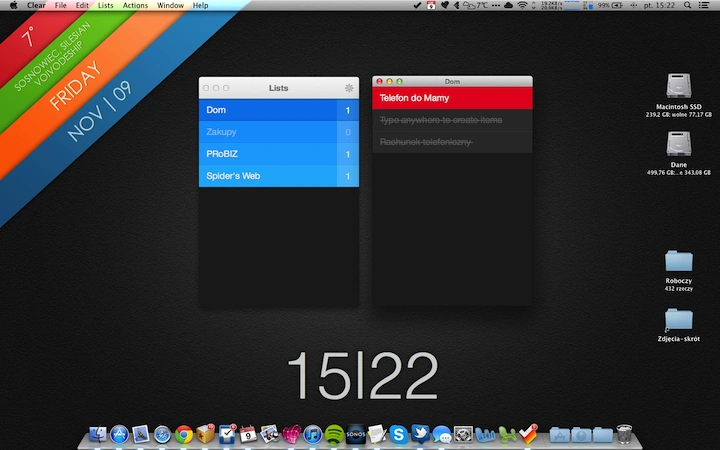Open Clear checkmark icon in dock

coord(528,433)
